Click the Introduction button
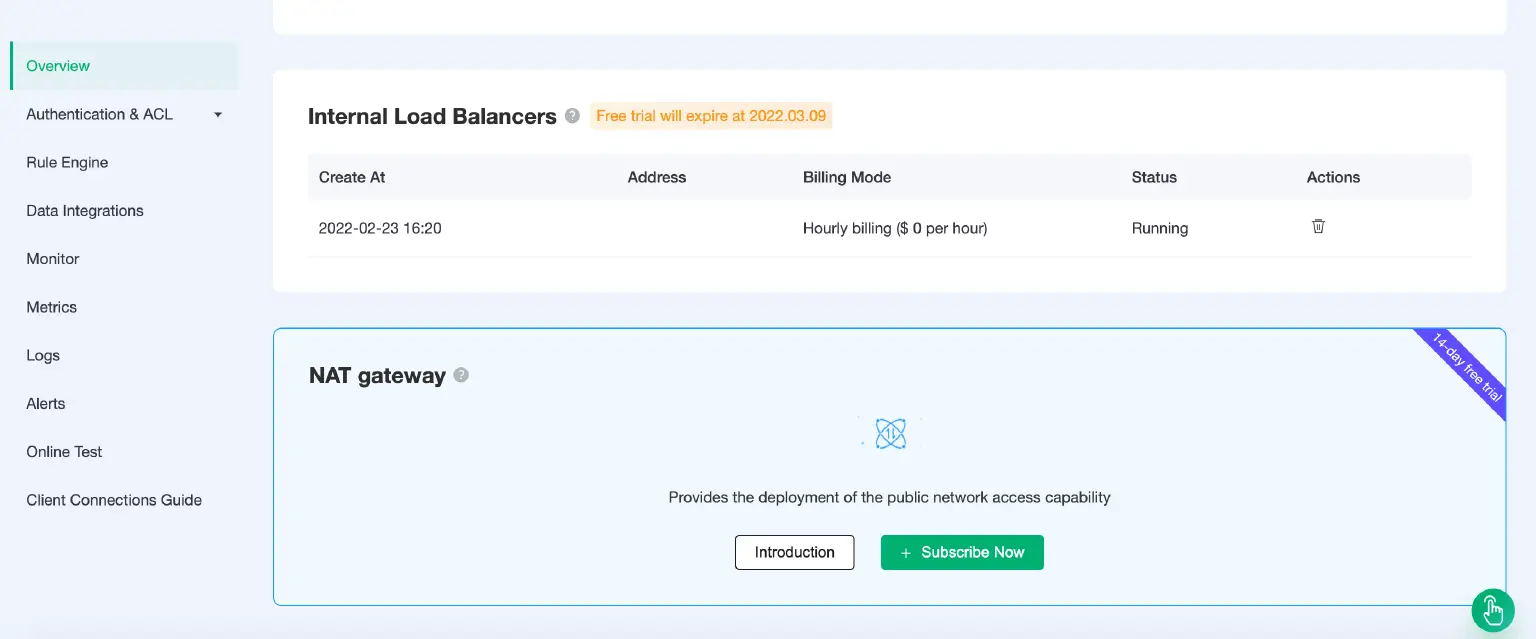Viewport: 1536px width, 639px height. click(794, 552)
